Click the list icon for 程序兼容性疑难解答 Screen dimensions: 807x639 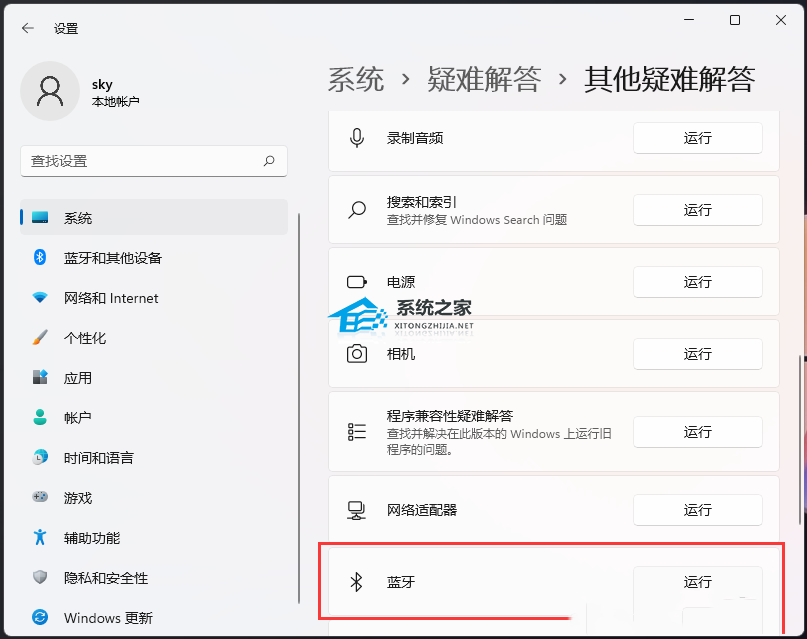[x=357, y=432]
